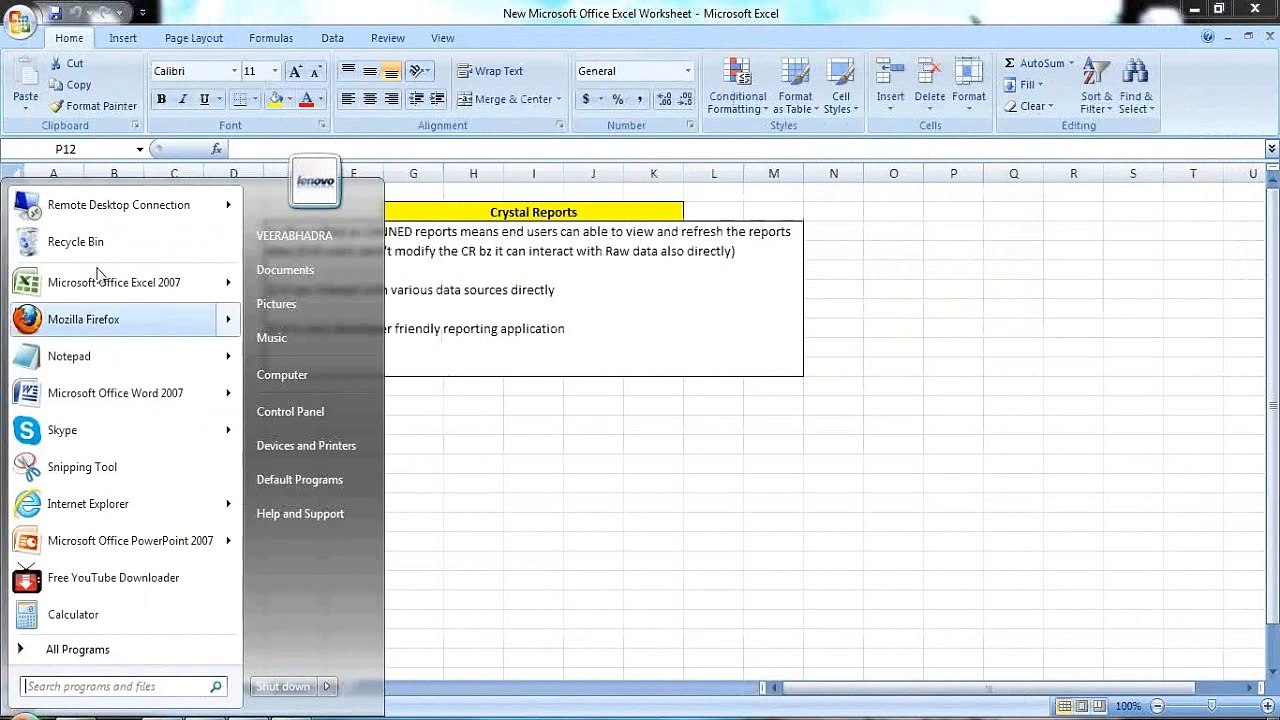The width and height of the screenshot is (1280, 720).
Task: Click the Search programs and files box
Action: tap(124, 686)
